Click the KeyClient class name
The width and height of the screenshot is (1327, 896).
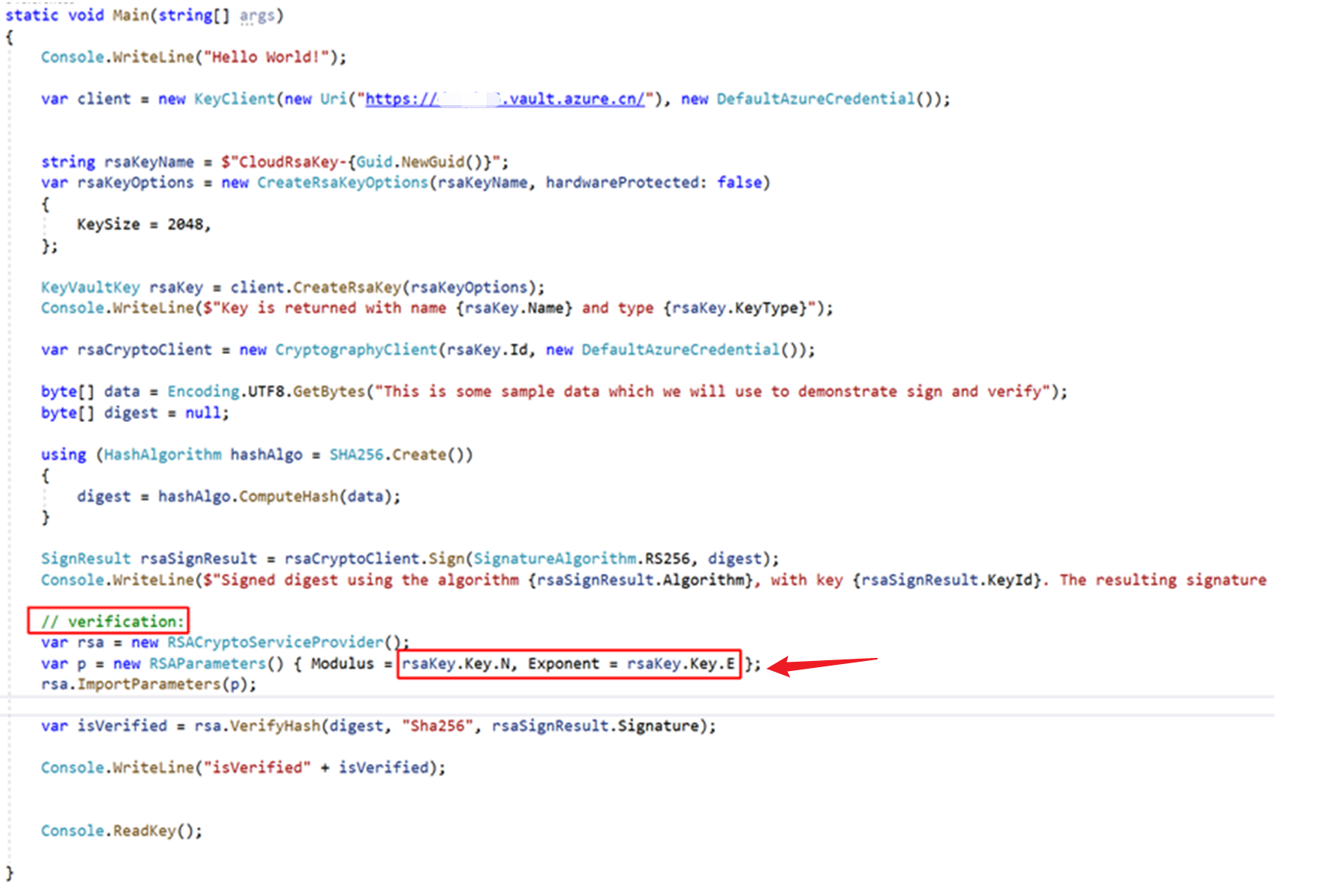click(234, 99)
